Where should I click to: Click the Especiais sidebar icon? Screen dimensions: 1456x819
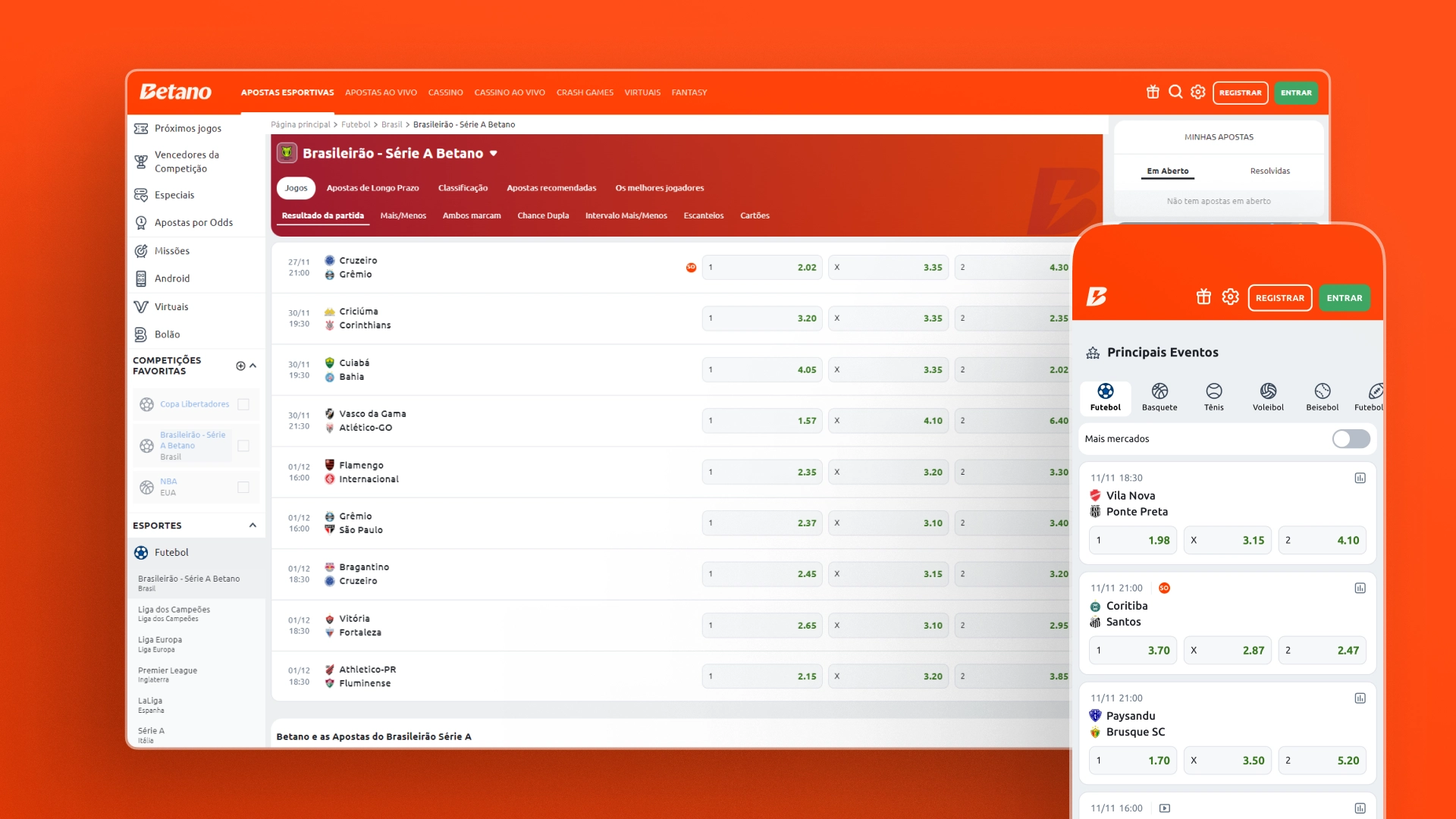point(141,195)
